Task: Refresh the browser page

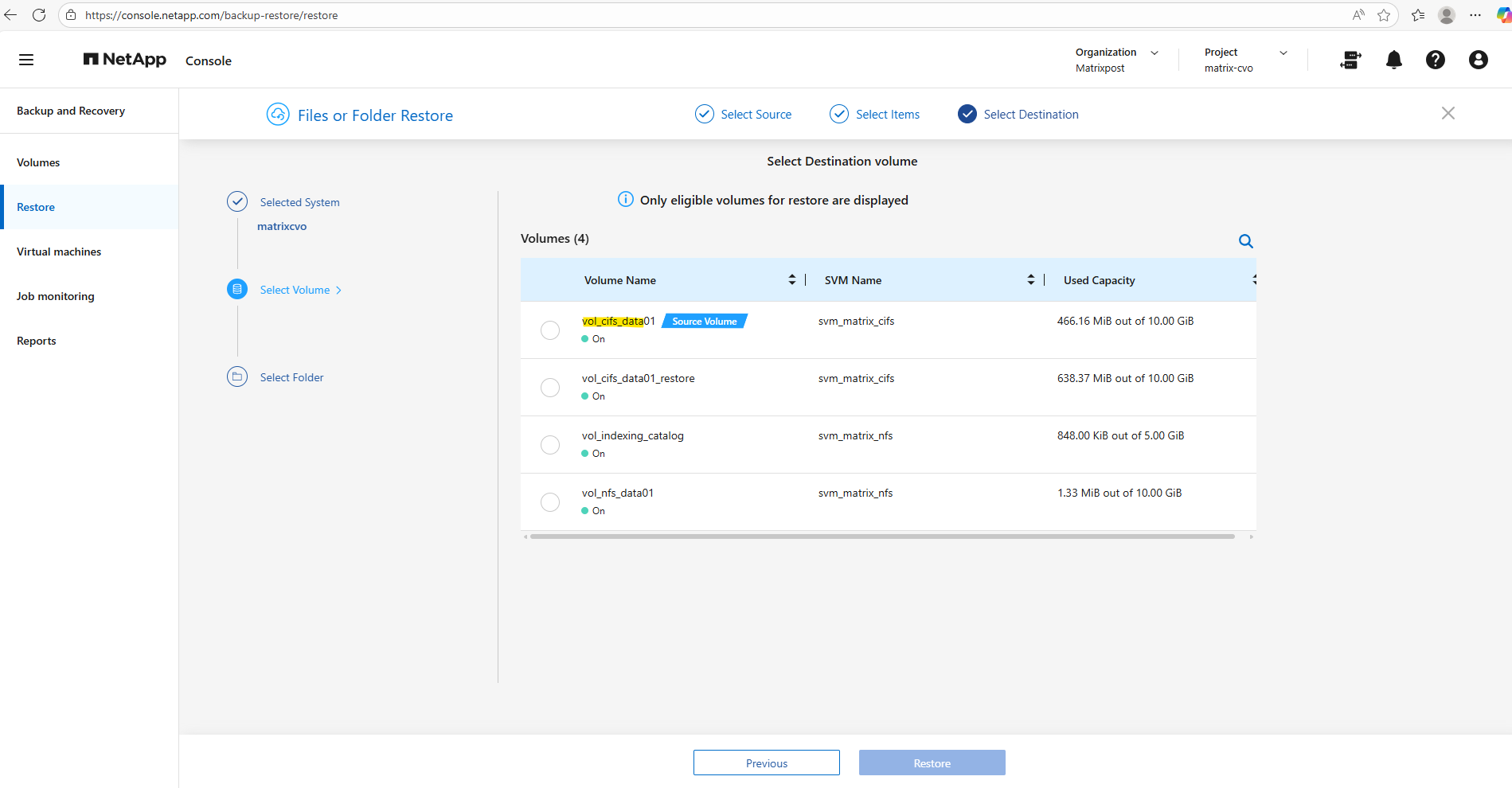Action: (39, 15)
